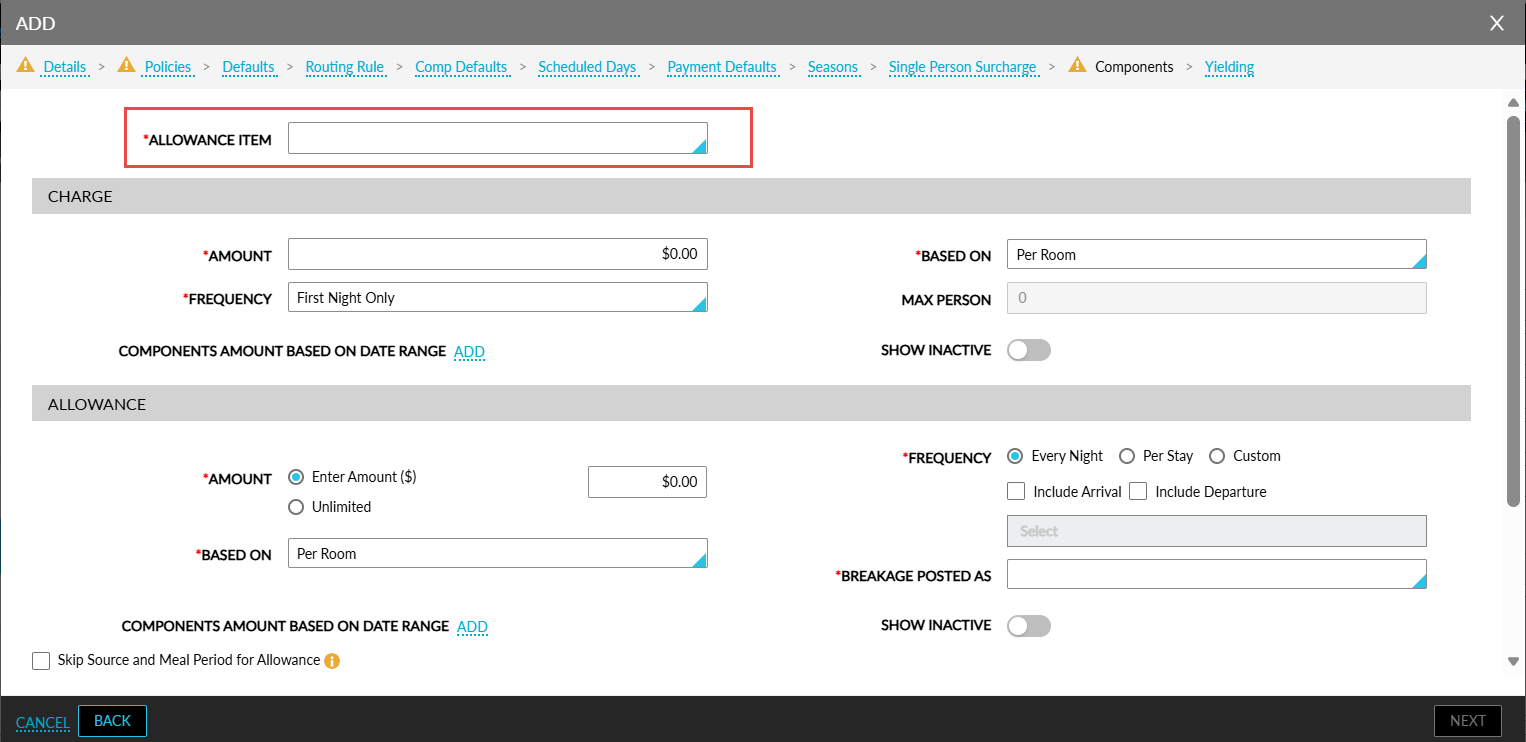Viewport: 1526px width, 742px height.
Task: Toggle Show Inactive in Allowance section
Action: pyautogui.click(x=1029, y=625)
